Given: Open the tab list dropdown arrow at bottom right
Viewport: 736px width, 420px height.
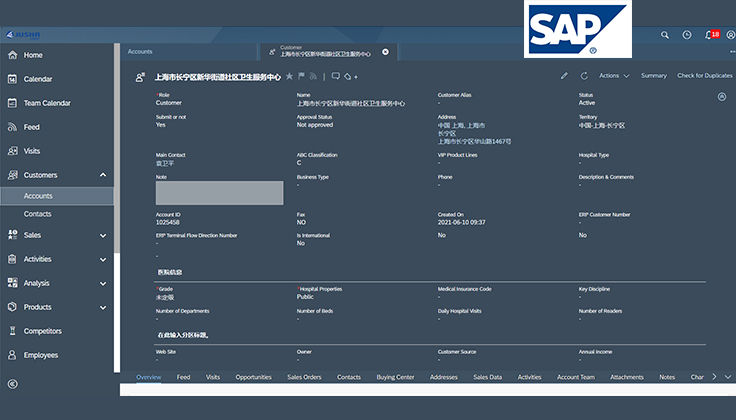Looking at the screenshot, I should [728, 376].
